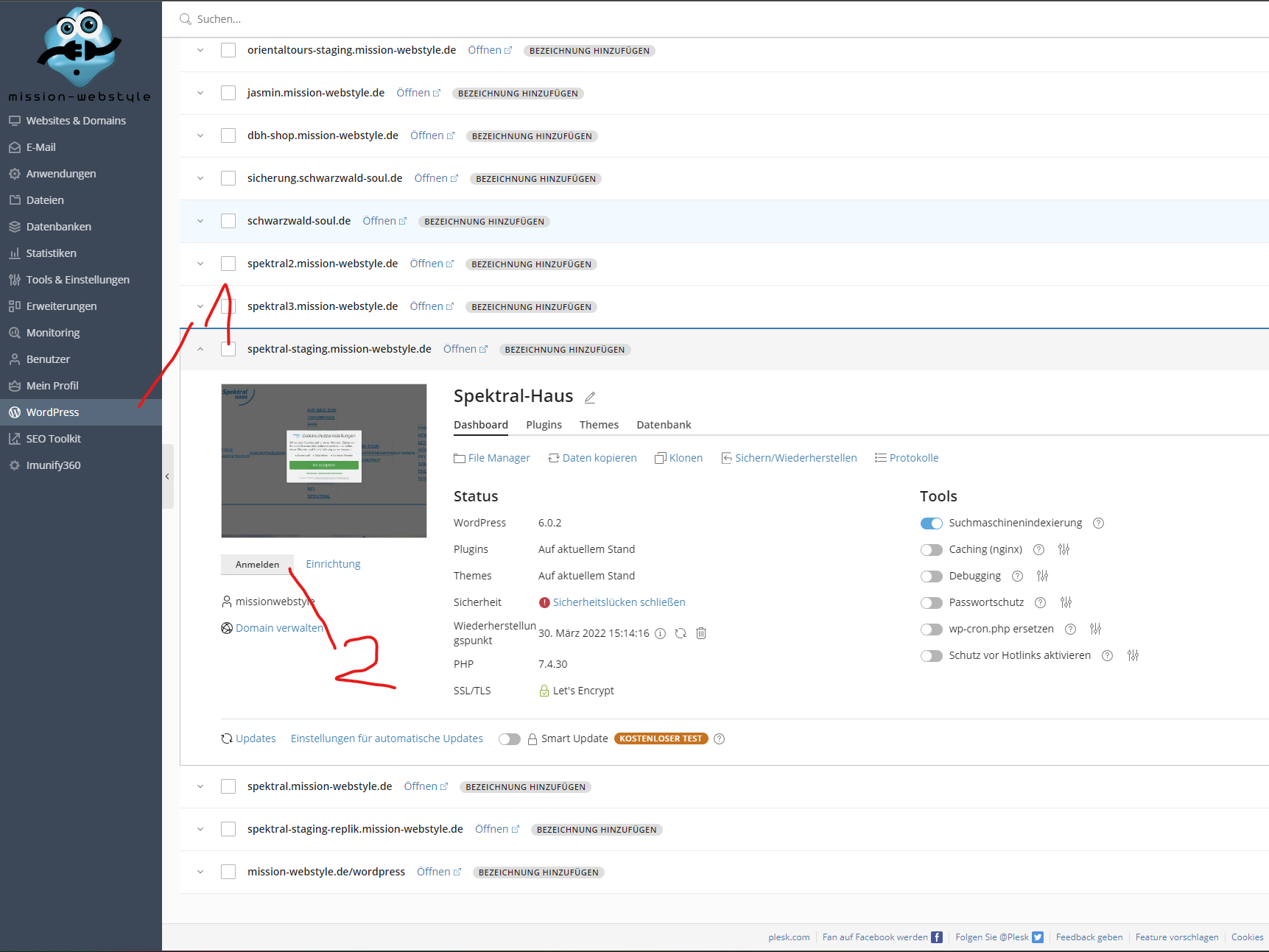Disable the Suchmaschinenindexierung toggle
The image size is (1269, 952).
[932, 523]
